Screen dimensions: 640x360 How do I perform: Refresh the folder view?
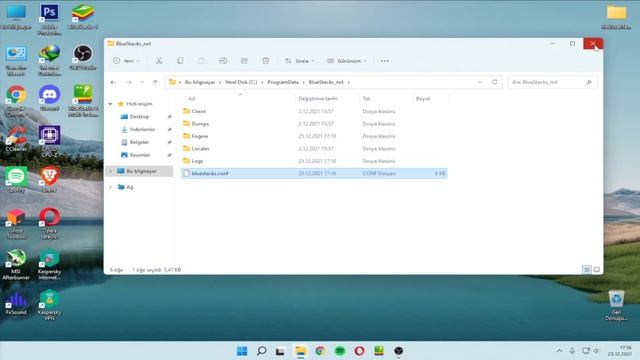494,82
